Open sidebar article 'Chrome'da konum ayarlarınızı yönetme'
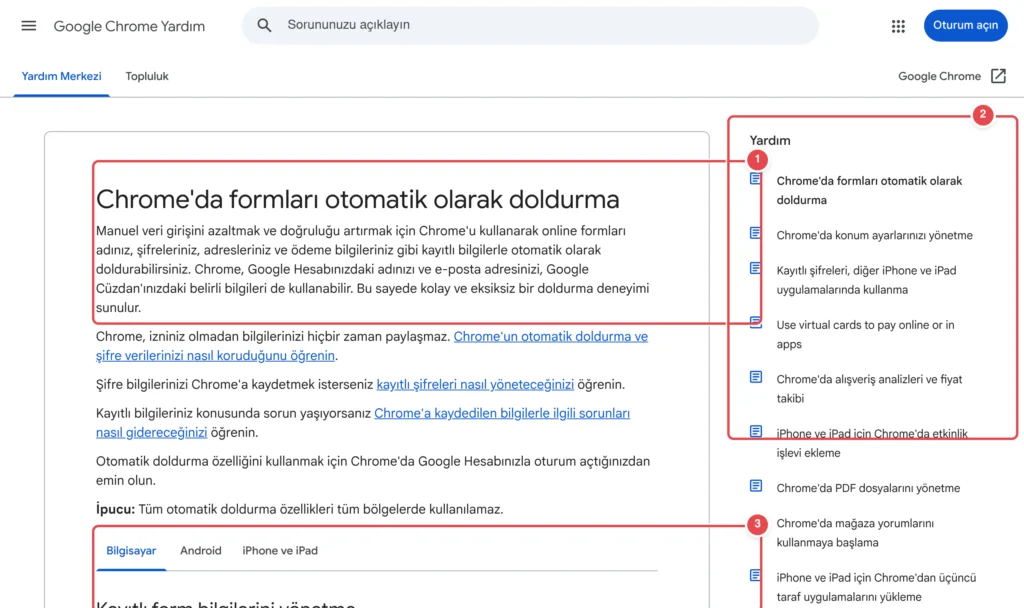The image size is (1024, 608). point(874,235)
